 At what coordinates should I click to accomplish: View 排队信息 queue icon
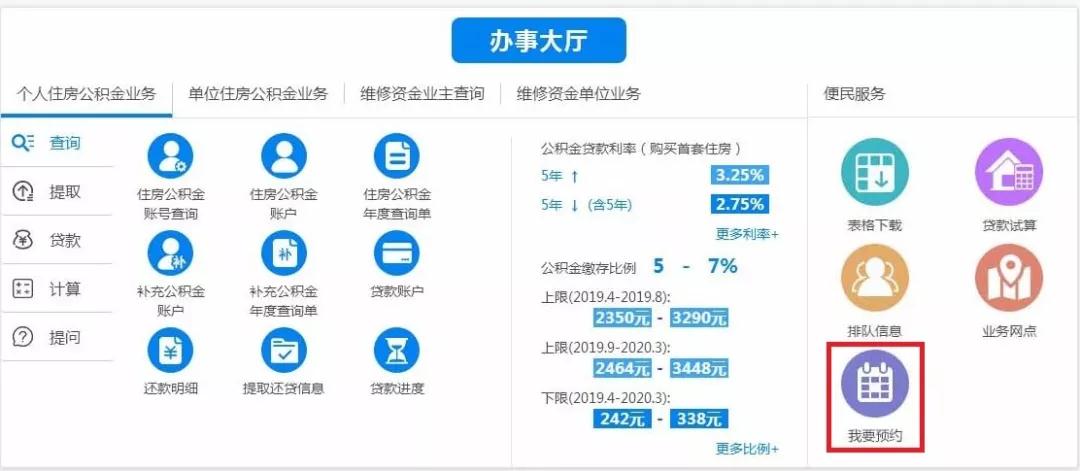[875, 278]
